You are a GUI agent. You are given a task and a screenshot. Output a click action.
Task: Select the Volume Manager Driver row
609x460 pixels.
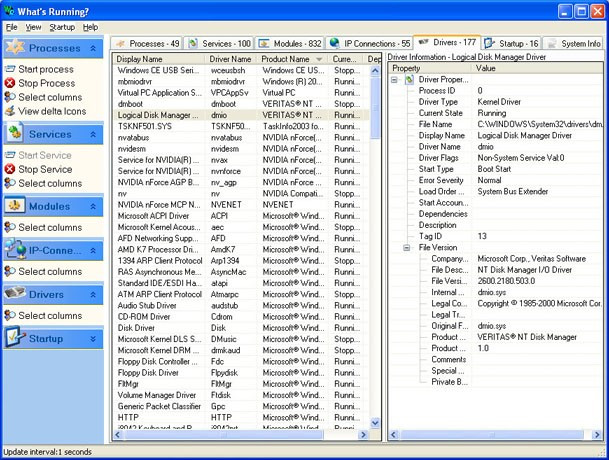[x=241, y=395]
